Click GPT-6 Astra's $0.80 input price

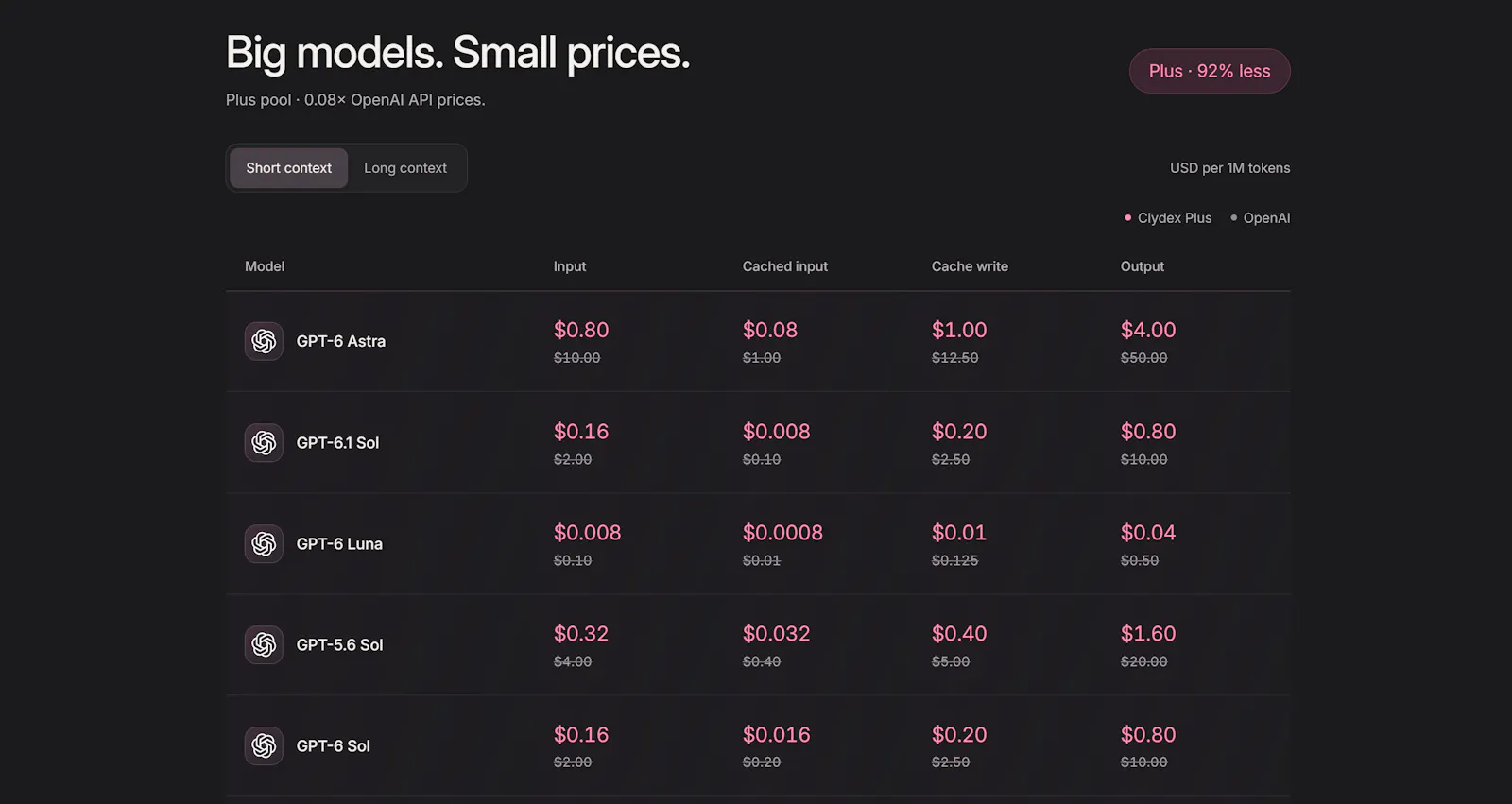[581, 330]
